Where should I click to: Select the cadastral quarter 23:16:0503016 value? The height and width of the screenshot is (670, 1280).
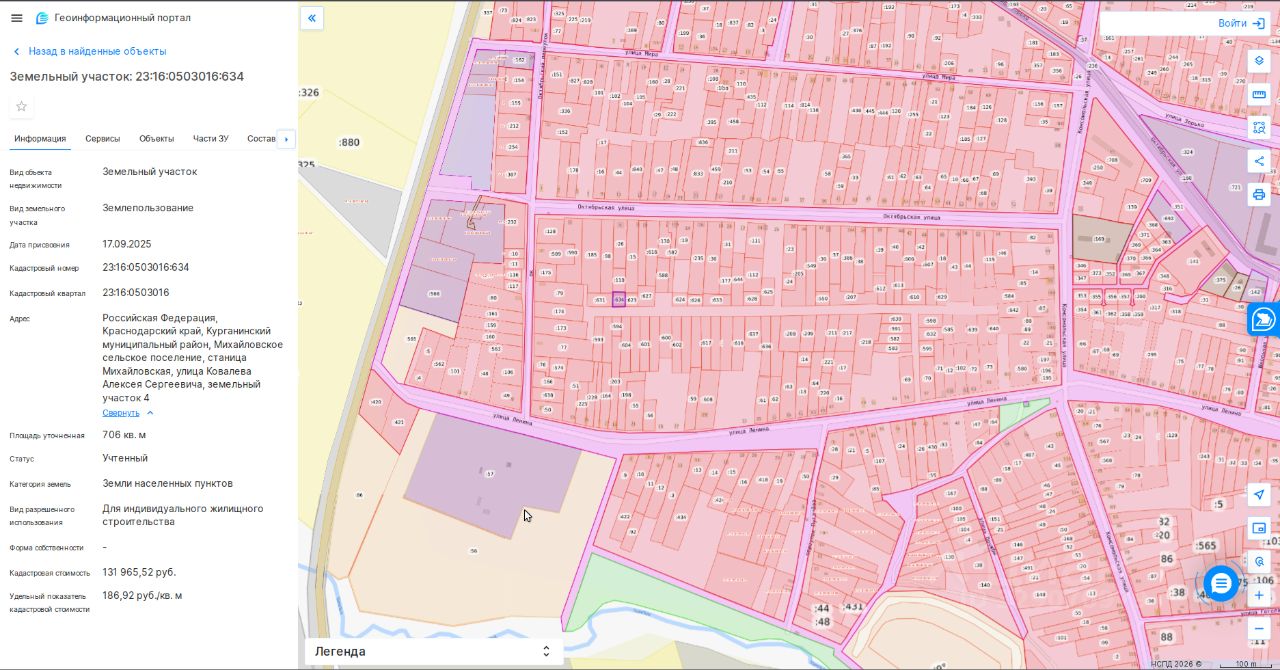136,292
